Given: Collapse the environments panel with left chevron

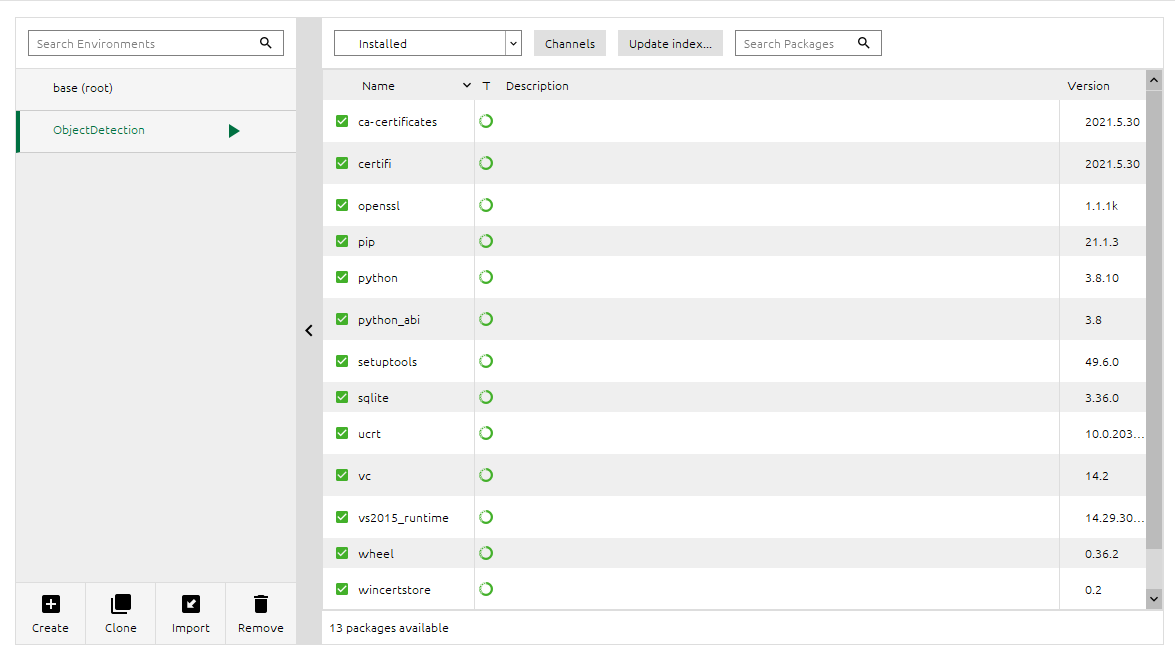Looking at the screenshot, I should point(309,331).
